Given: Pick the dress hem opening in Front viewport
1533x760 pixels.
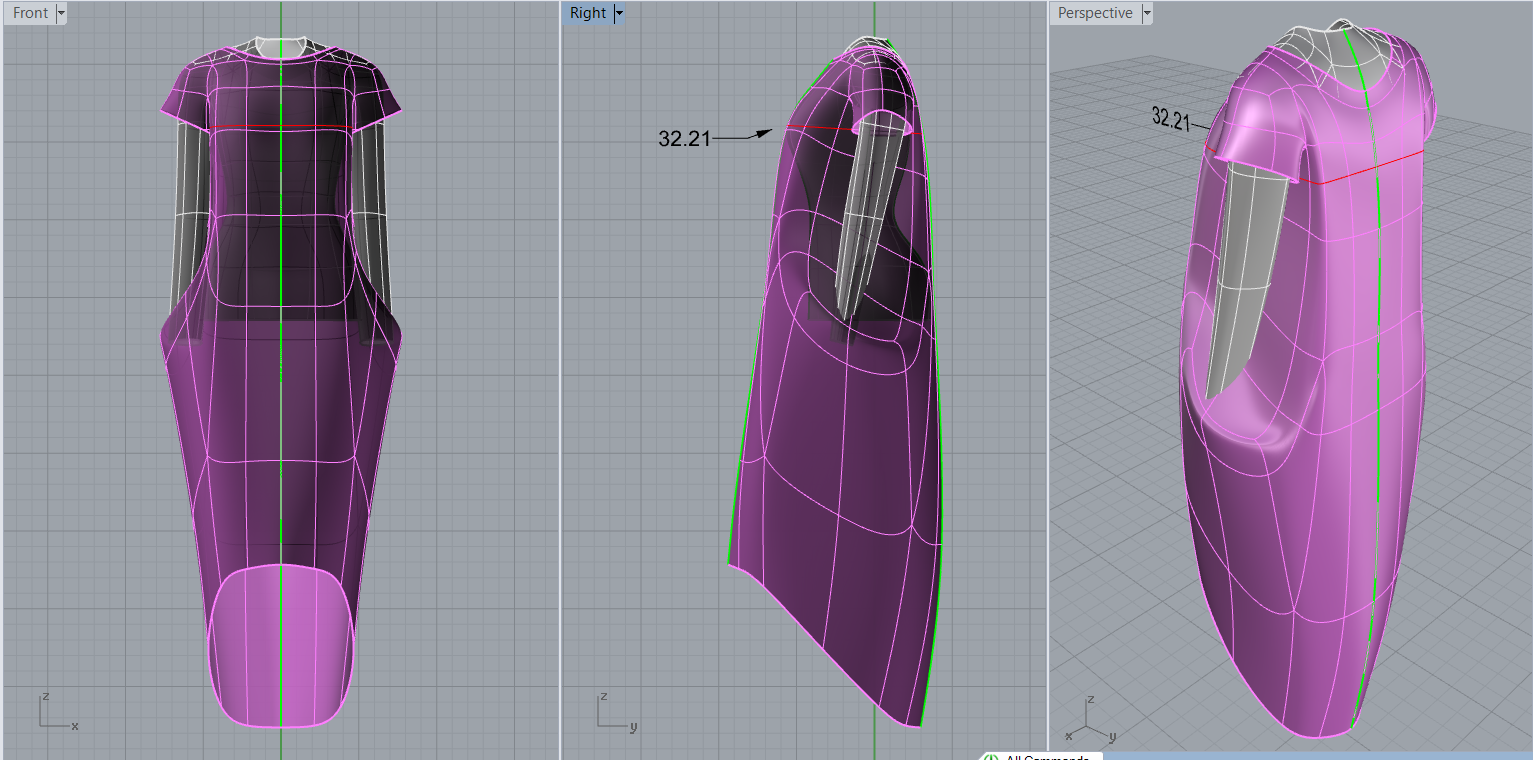Looking at the screenshot, I should tap(281, 645).
